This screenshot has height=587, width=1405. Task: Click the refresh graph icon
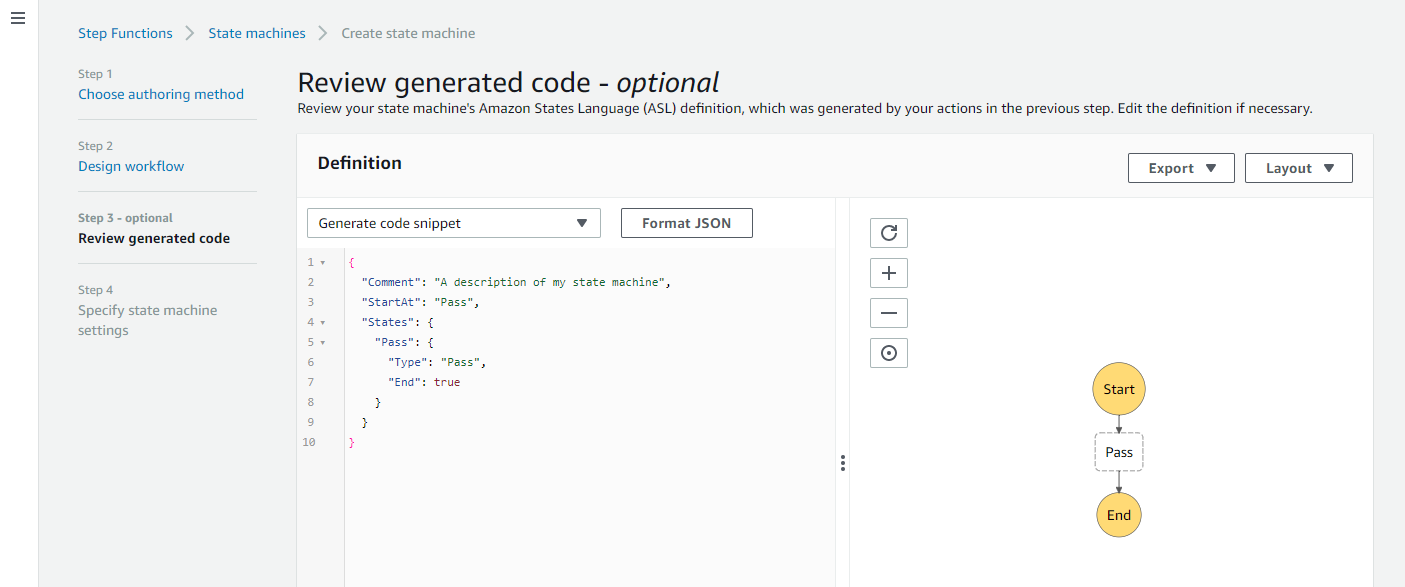click(889, 233)
